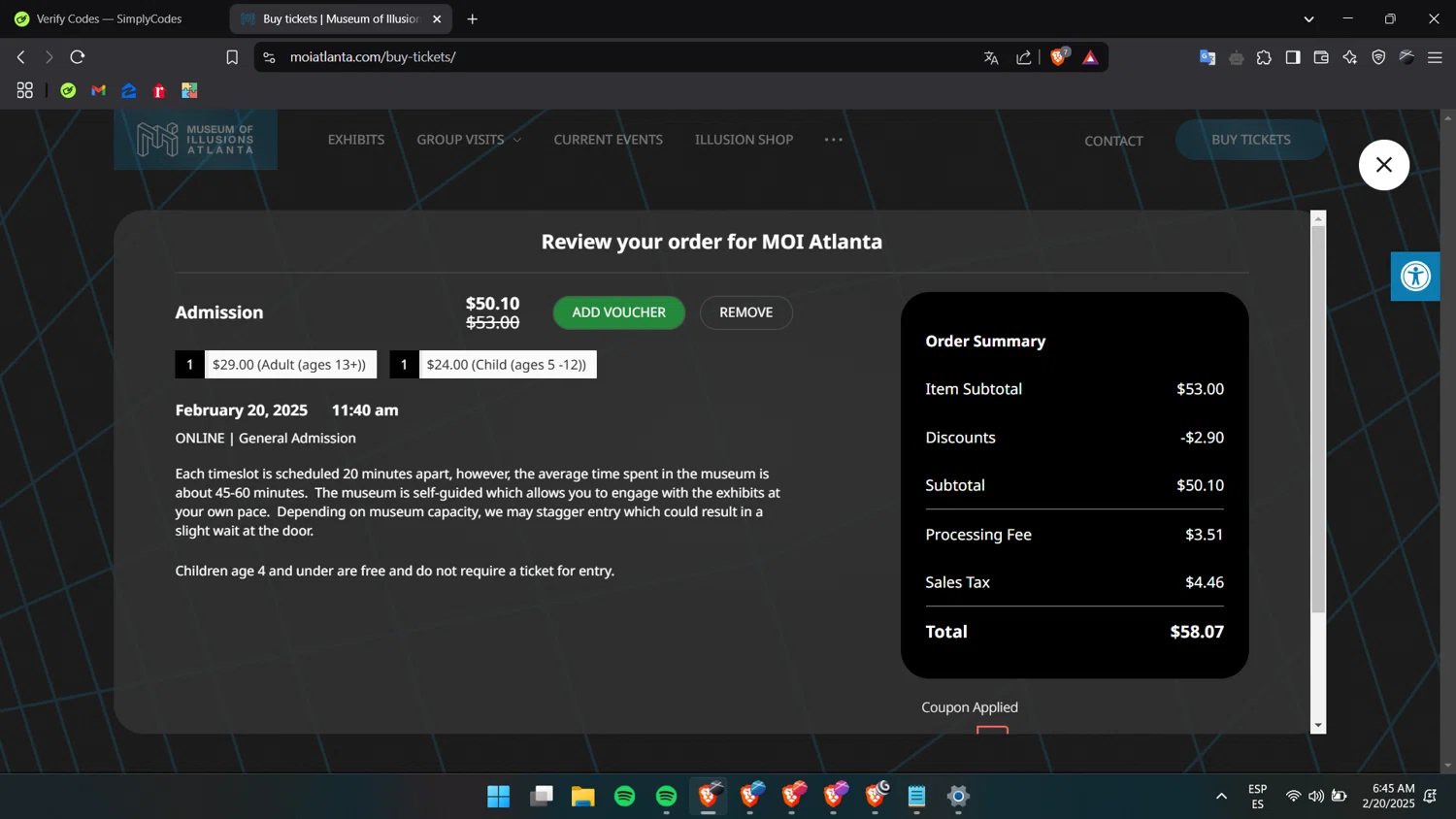Screen dimensions: 1456x819
Task: Open Settings gear on the taskbar
Action: tap(958, 797)
